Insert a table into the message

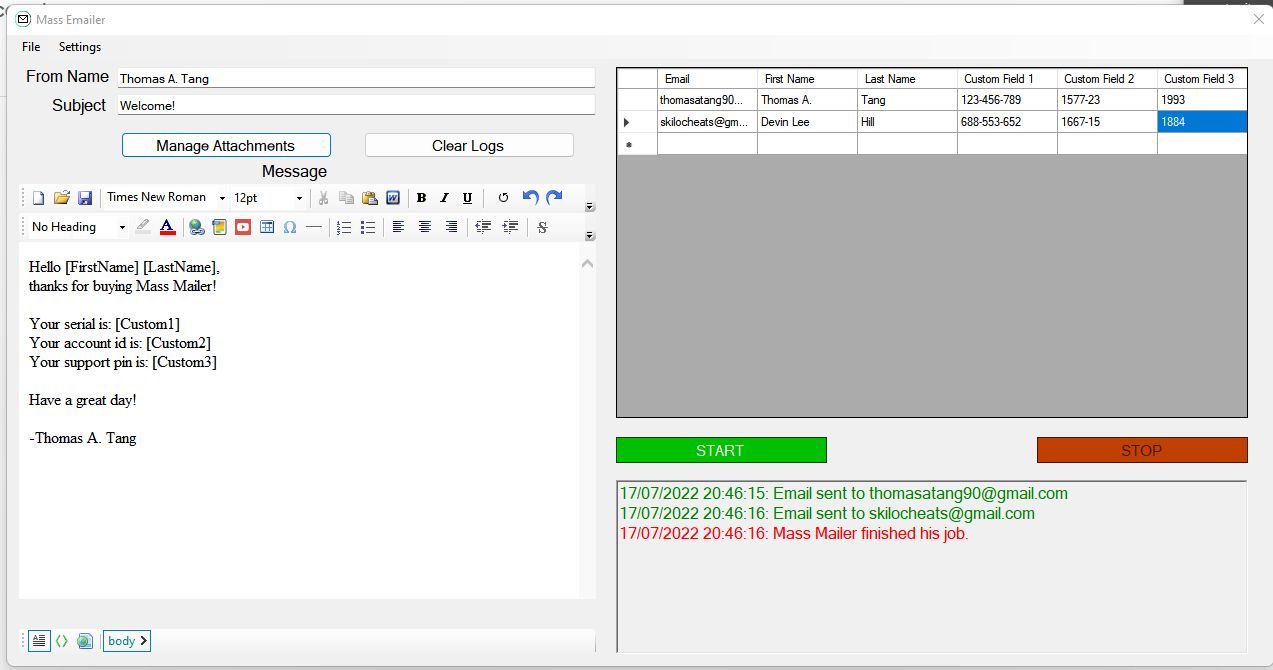pyautogui.click(x=267, y=227)
